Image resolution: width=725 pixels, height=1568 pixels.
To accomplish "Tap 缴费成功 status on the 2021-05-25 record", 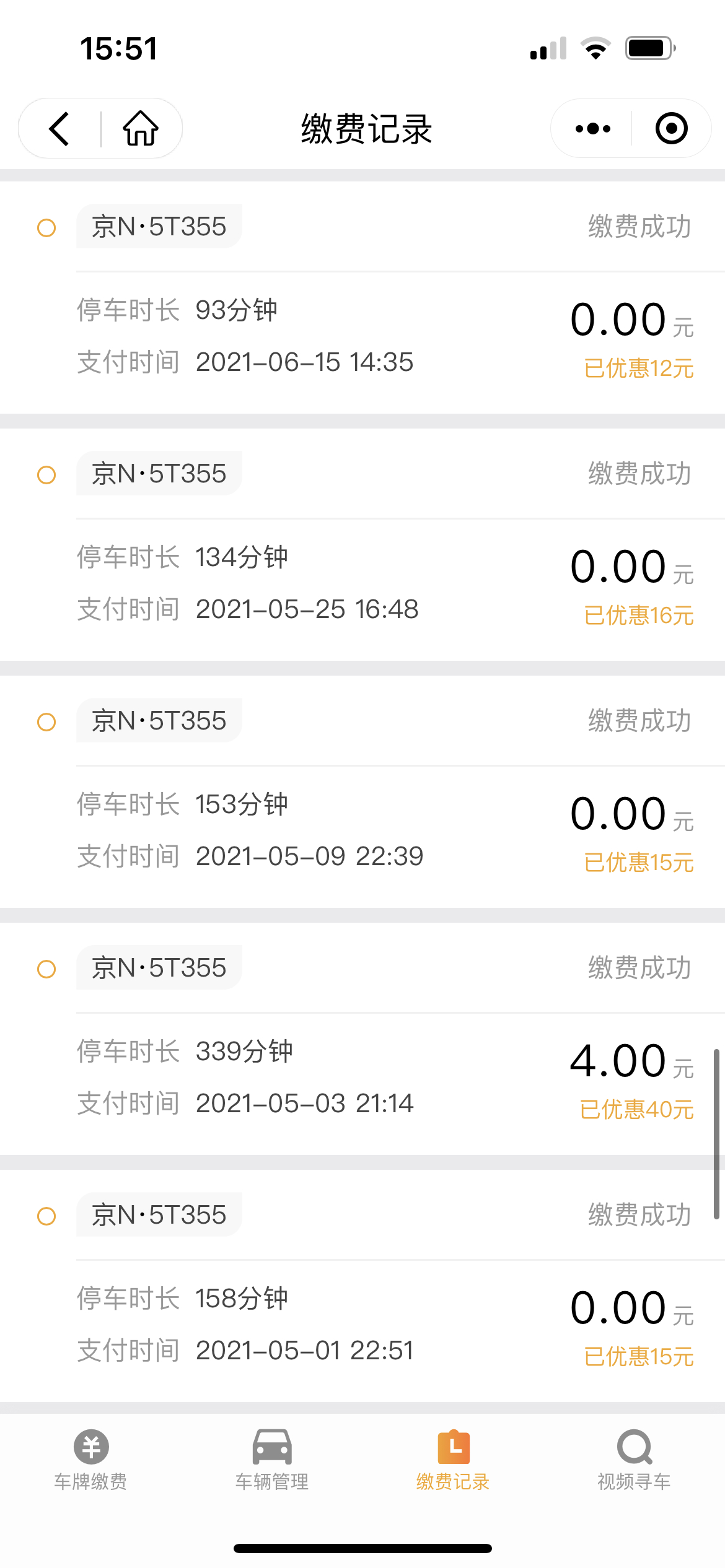I will point(639,474).
